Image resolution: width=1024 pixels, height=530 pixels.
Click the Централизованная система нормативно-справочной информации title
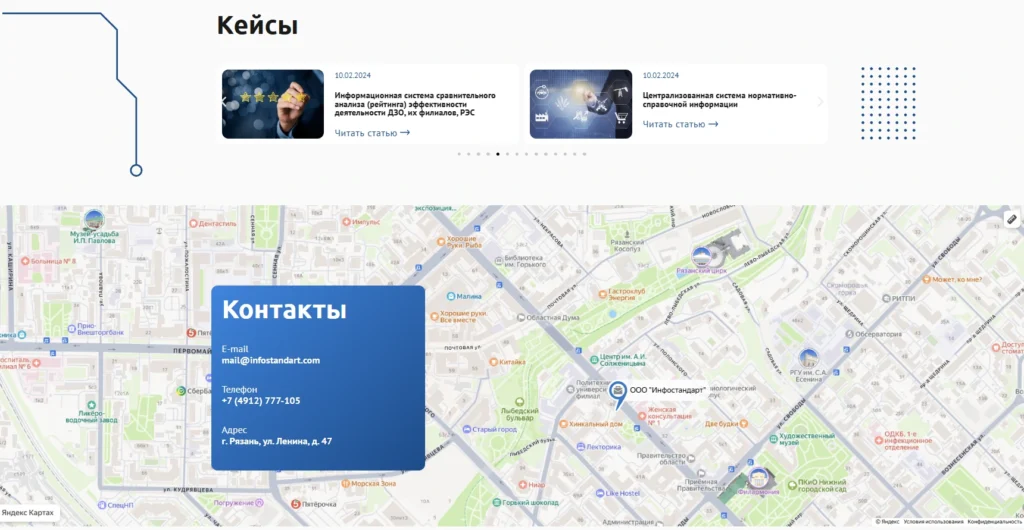[720, 100]
